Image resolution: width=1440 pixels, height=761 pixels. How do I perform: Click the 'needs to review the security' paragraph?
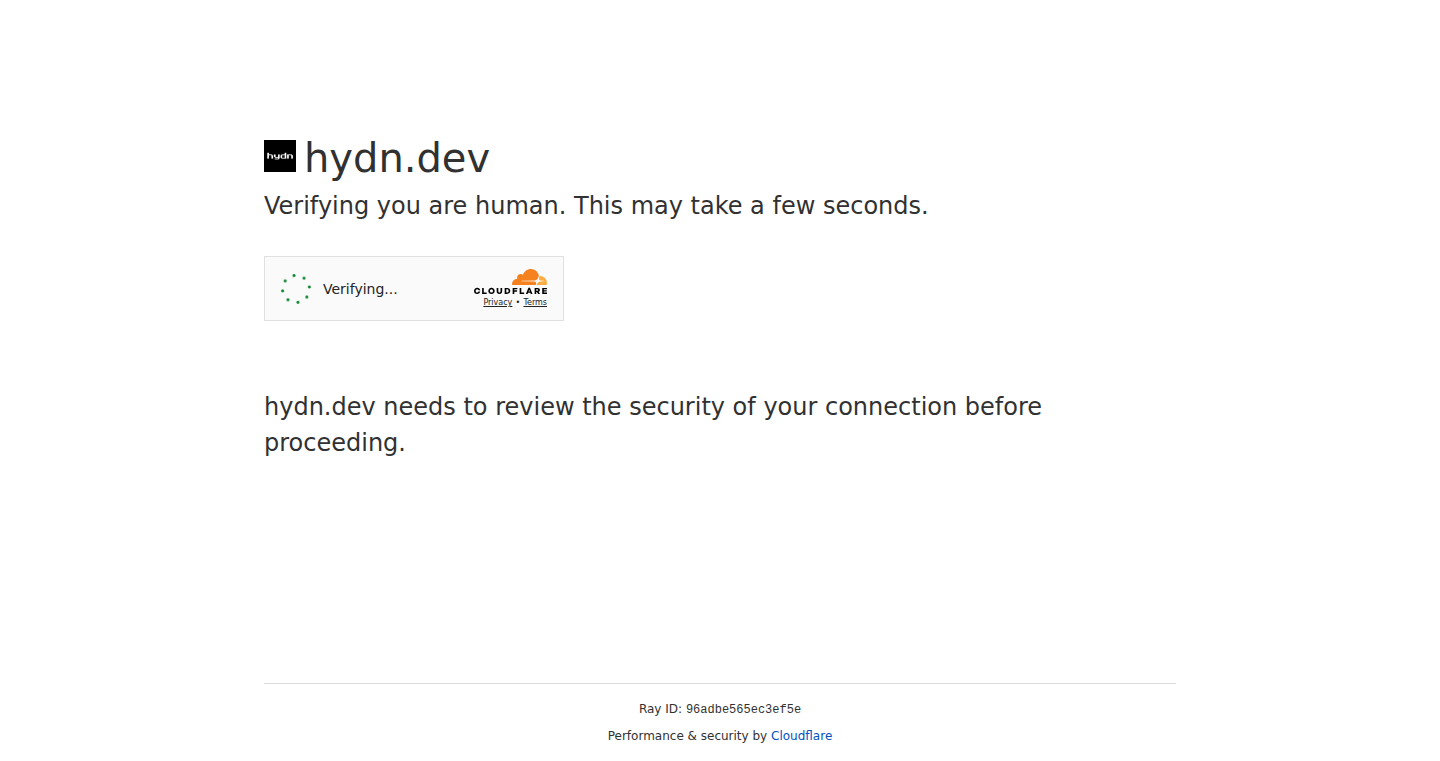(x=653, y=425)
